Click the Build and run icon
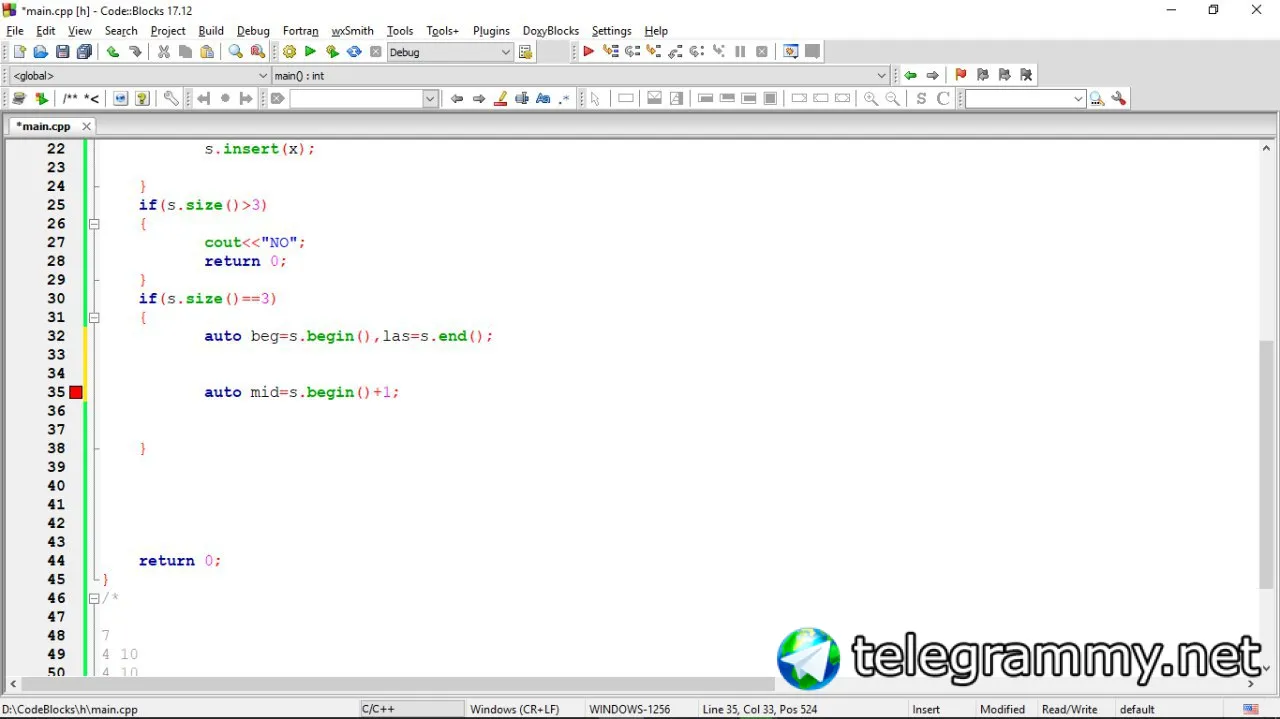The width and height of the screenshot is (1280, 719). (x=332, y=52)
